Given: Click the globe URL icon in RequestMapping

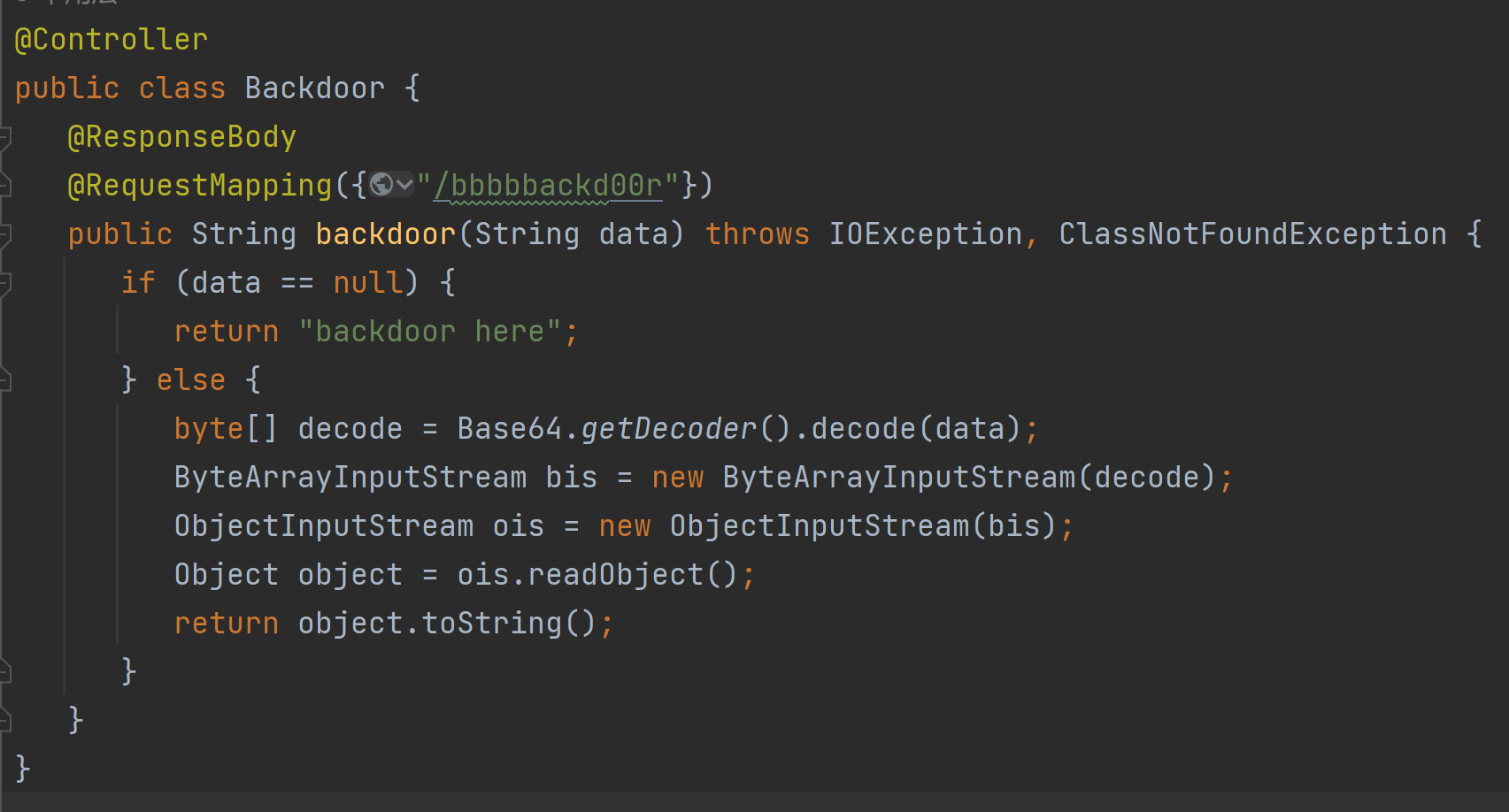Looking at the screenshot, I should [x=381, y=184].
